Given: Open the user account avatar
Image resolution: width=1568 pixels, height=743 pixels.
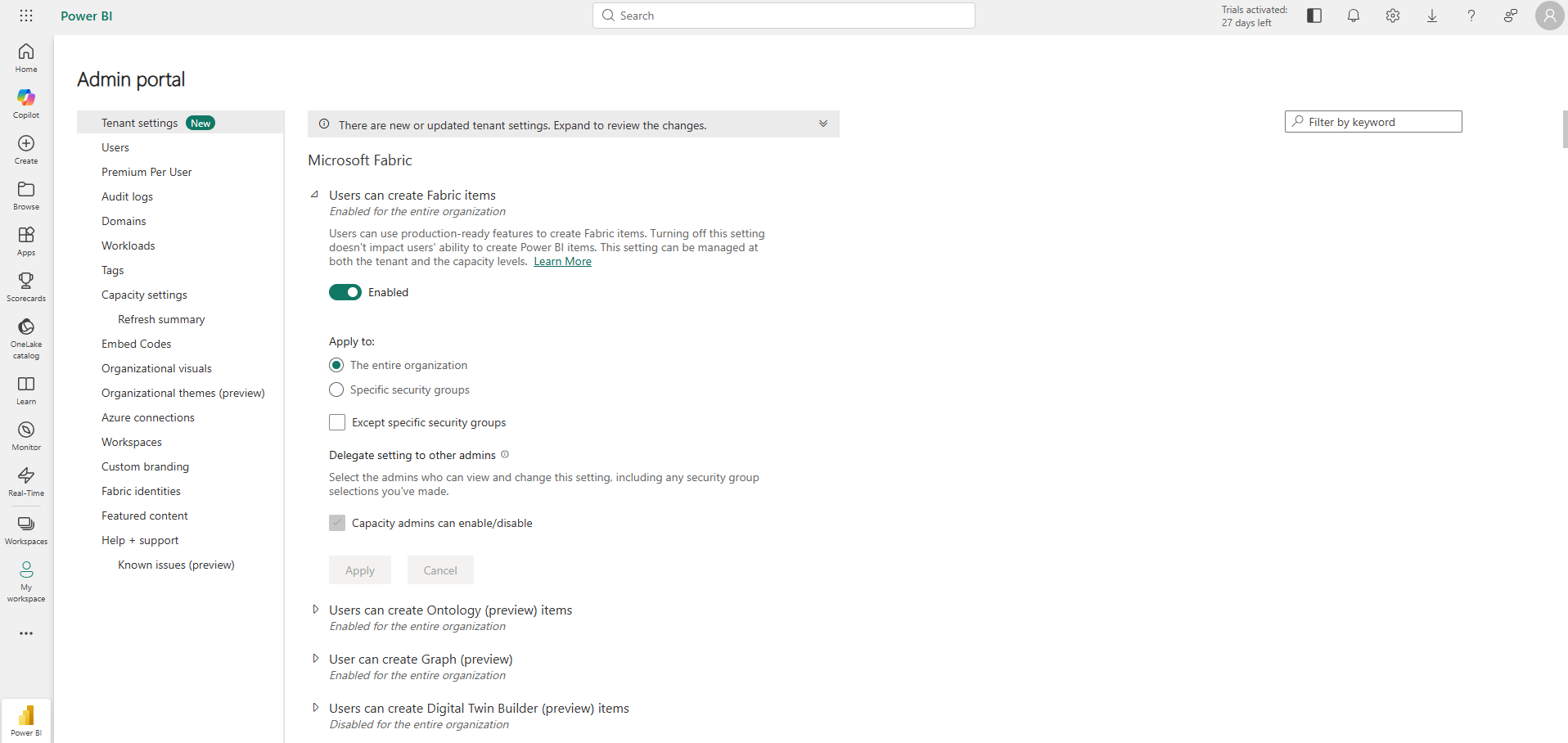Looking at the screenshot, I should coord(1549,16).
